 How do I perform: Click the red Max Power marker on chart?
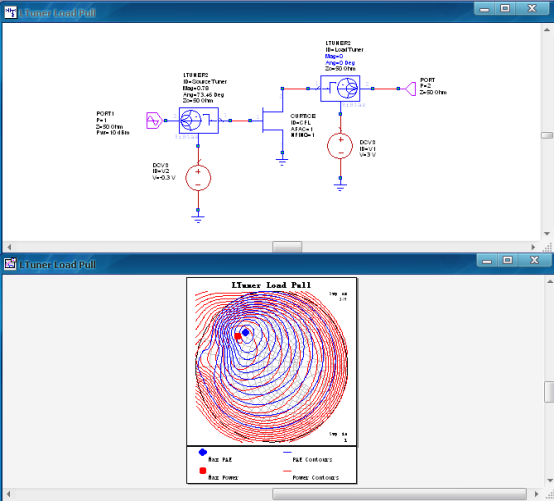[x=238, y=336]
